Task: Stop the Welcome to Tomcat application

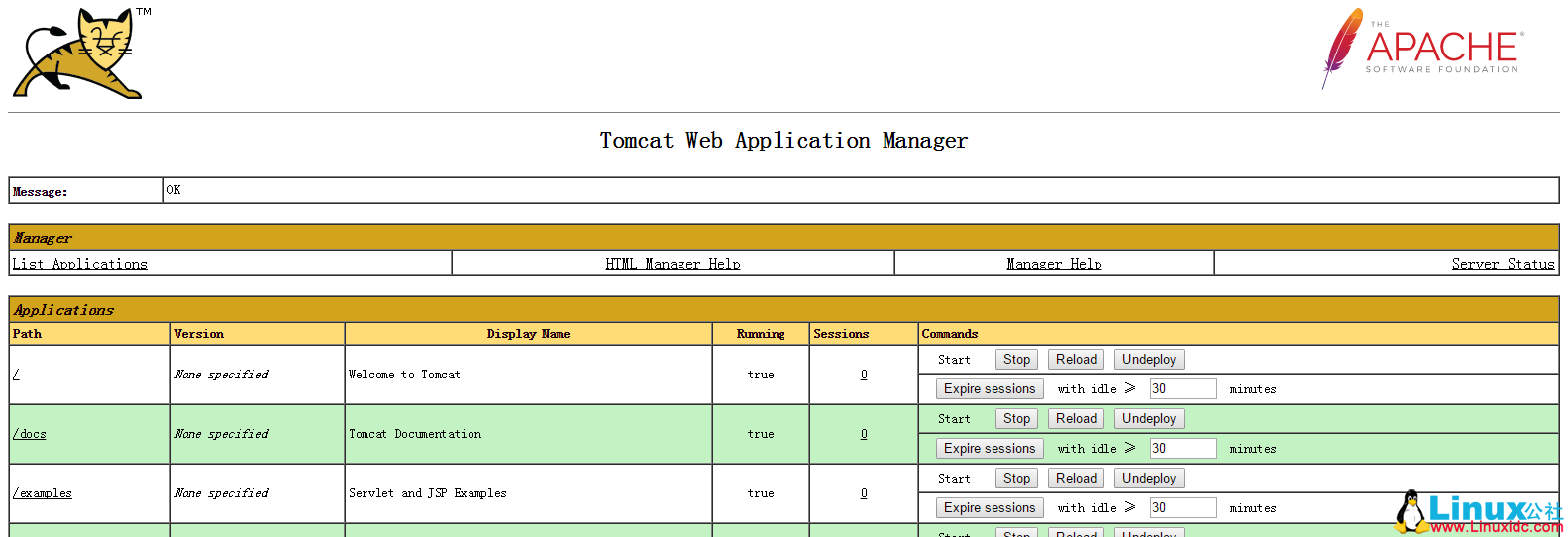Action: point(1016,360)
